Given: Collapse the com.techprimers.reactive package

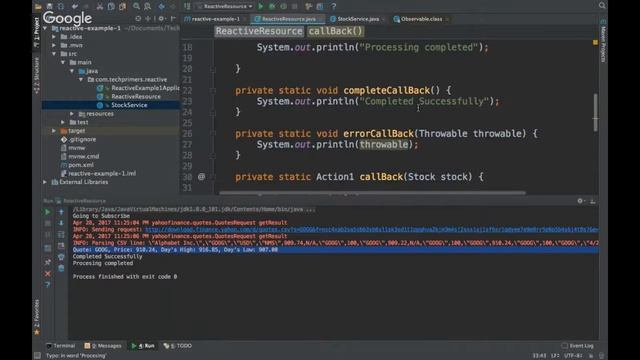Looking at the screenshot, I should tap(81, 80).
